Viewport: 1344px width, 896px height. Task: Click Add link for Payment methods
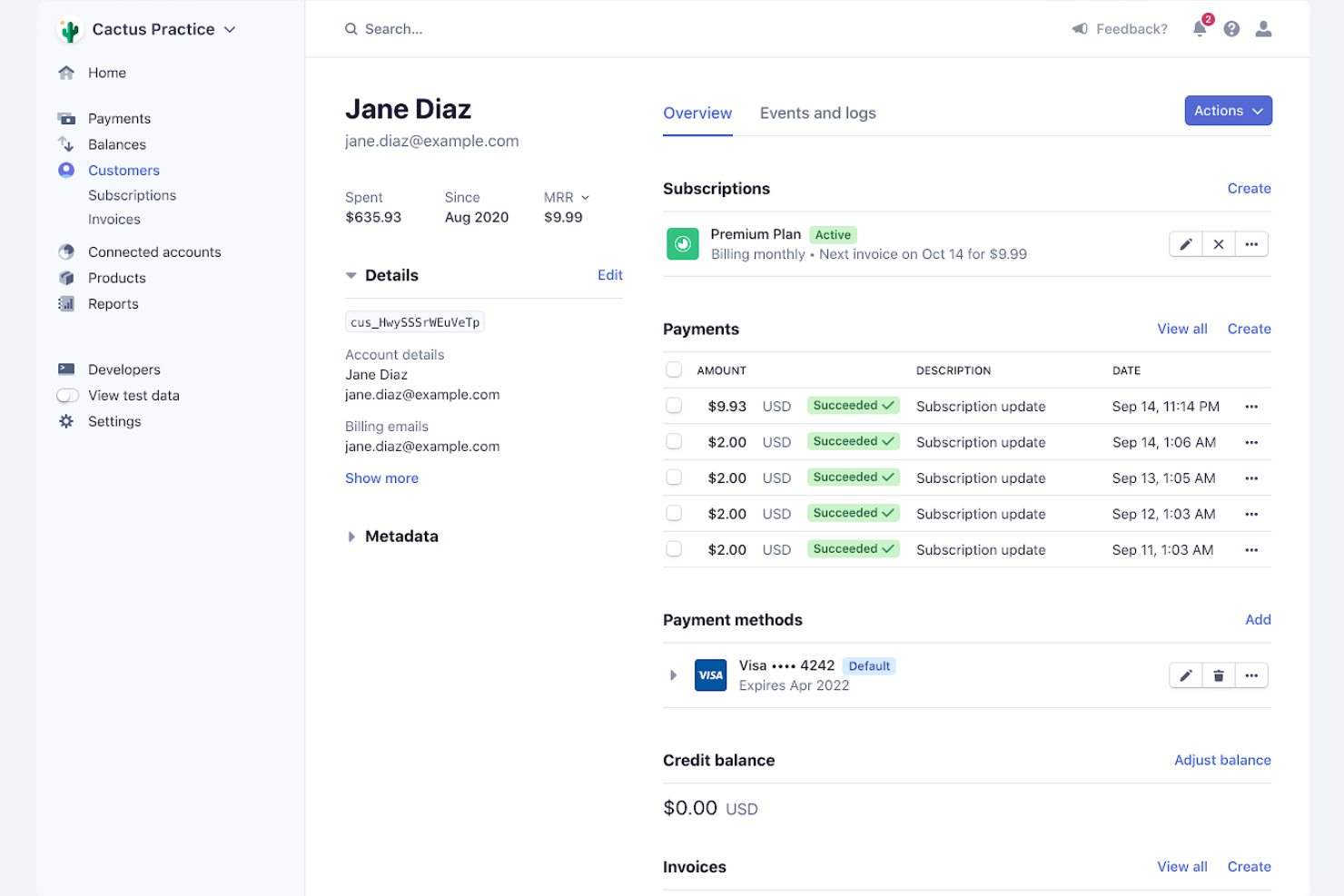coord(1258,620)
